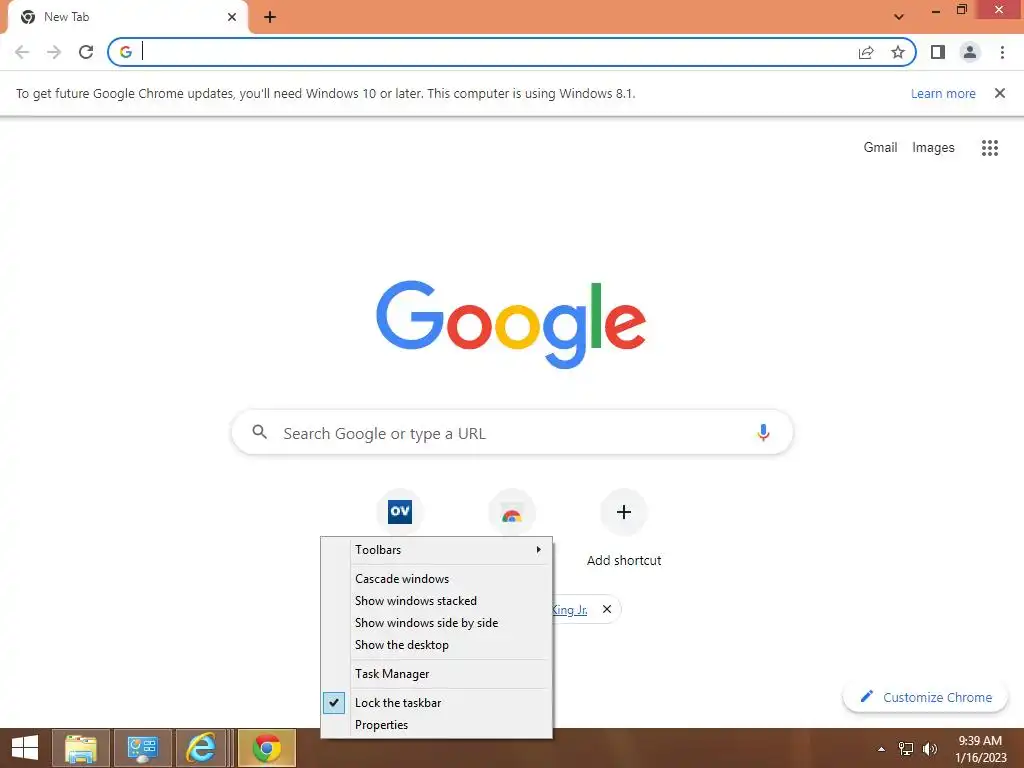1024x768 pixels.
Task: Open the side panel icon in toolbar
Action: tap(938, 52)
